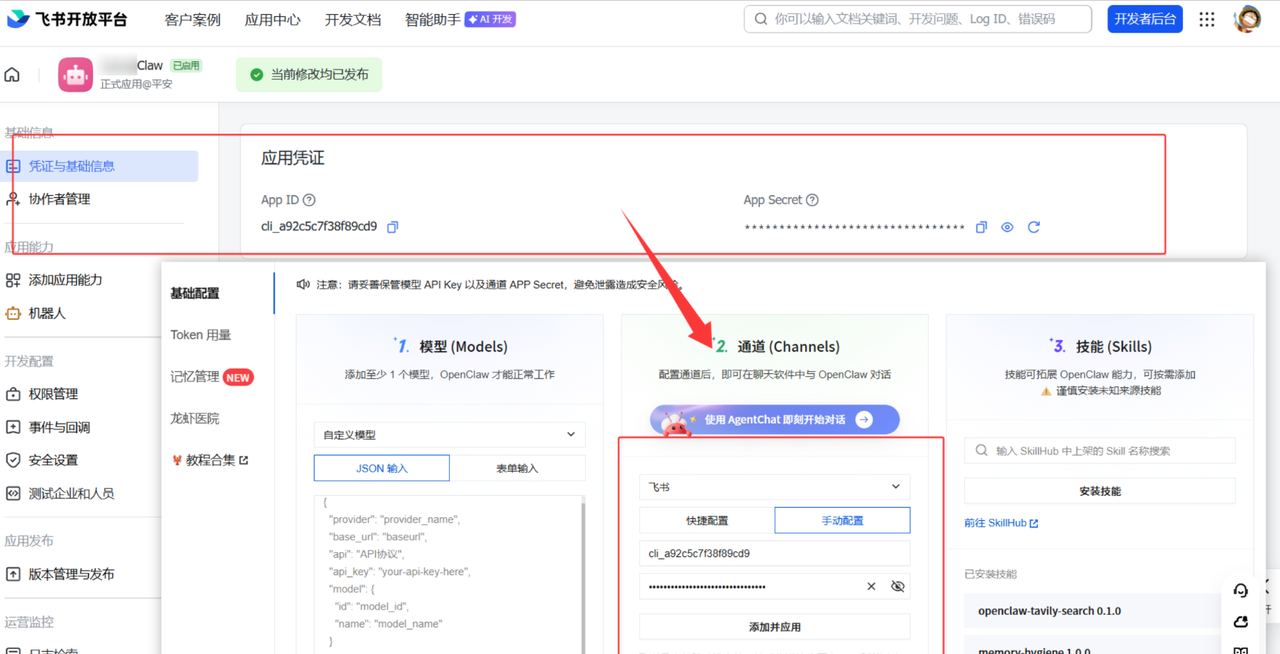
Task: Copy the App Secret
Action: click(981, 227)
